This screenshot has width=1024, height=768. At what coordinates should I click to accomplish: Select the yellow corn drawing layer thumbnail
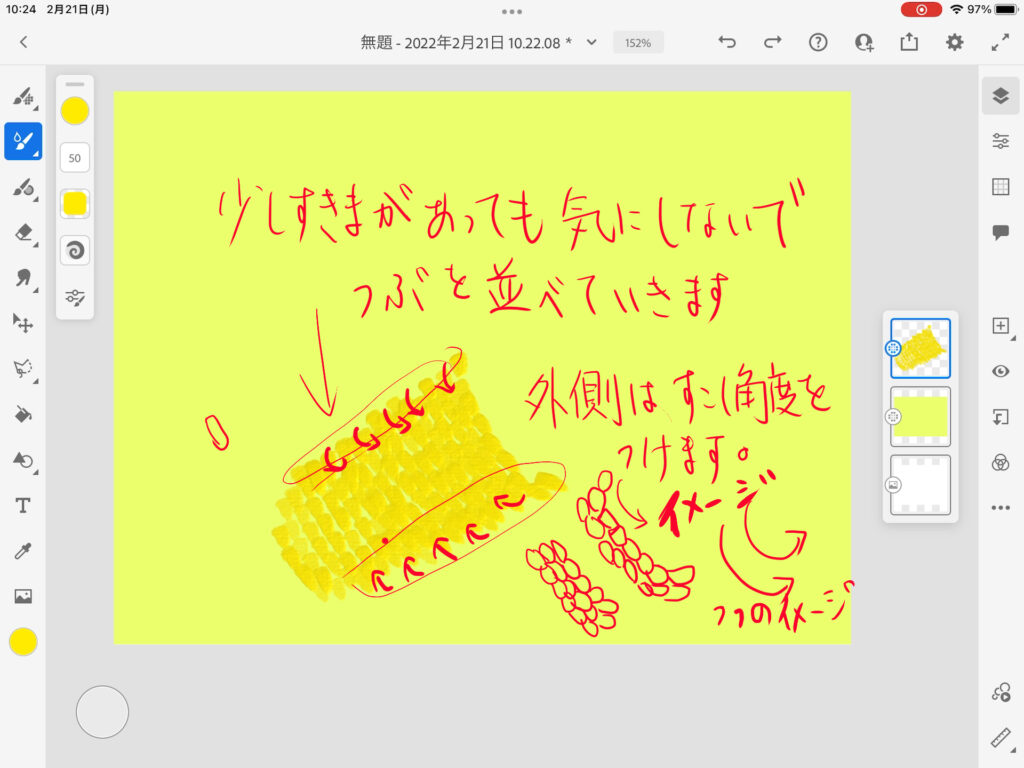[x=920, y=348]
